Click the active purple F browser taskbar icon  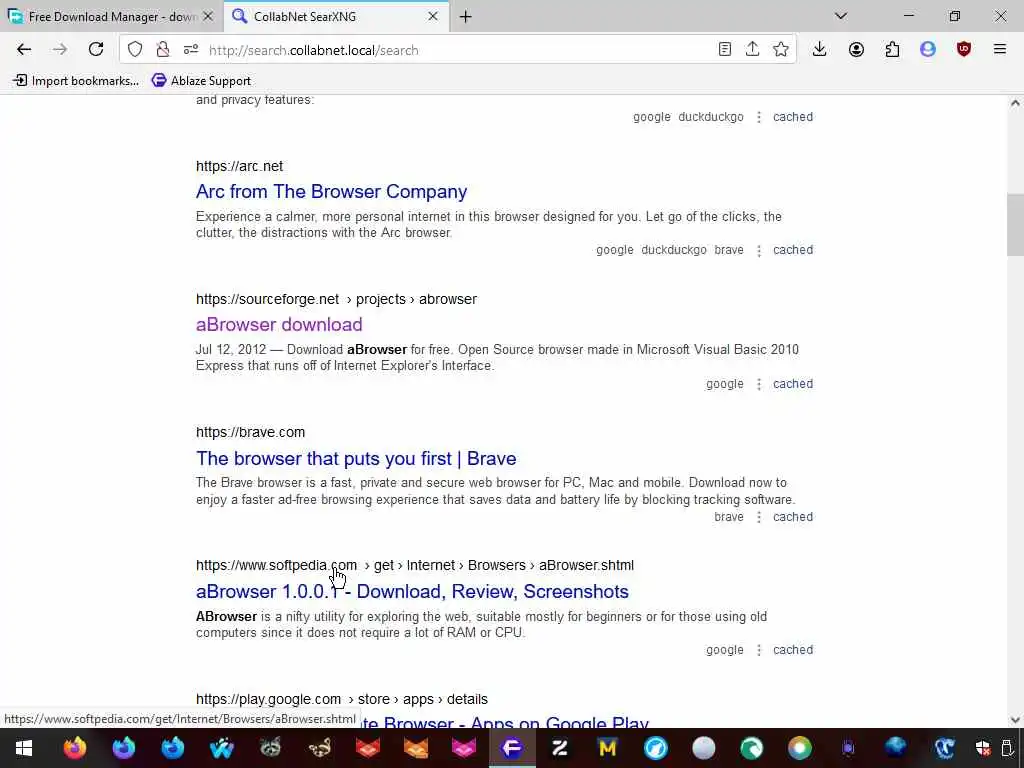point(512,748)
